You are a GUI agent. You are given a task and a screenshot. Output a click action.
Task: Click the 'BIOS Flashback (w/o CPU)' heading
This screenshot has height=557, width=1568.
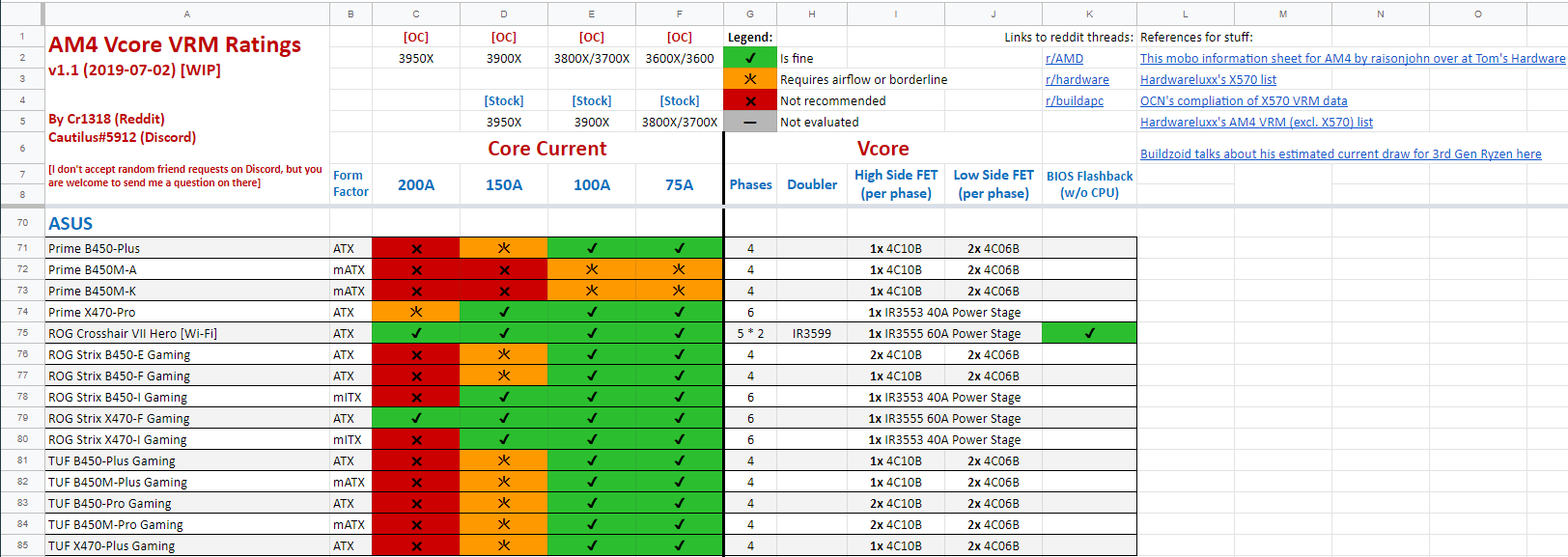click(x=1089, y=184)
